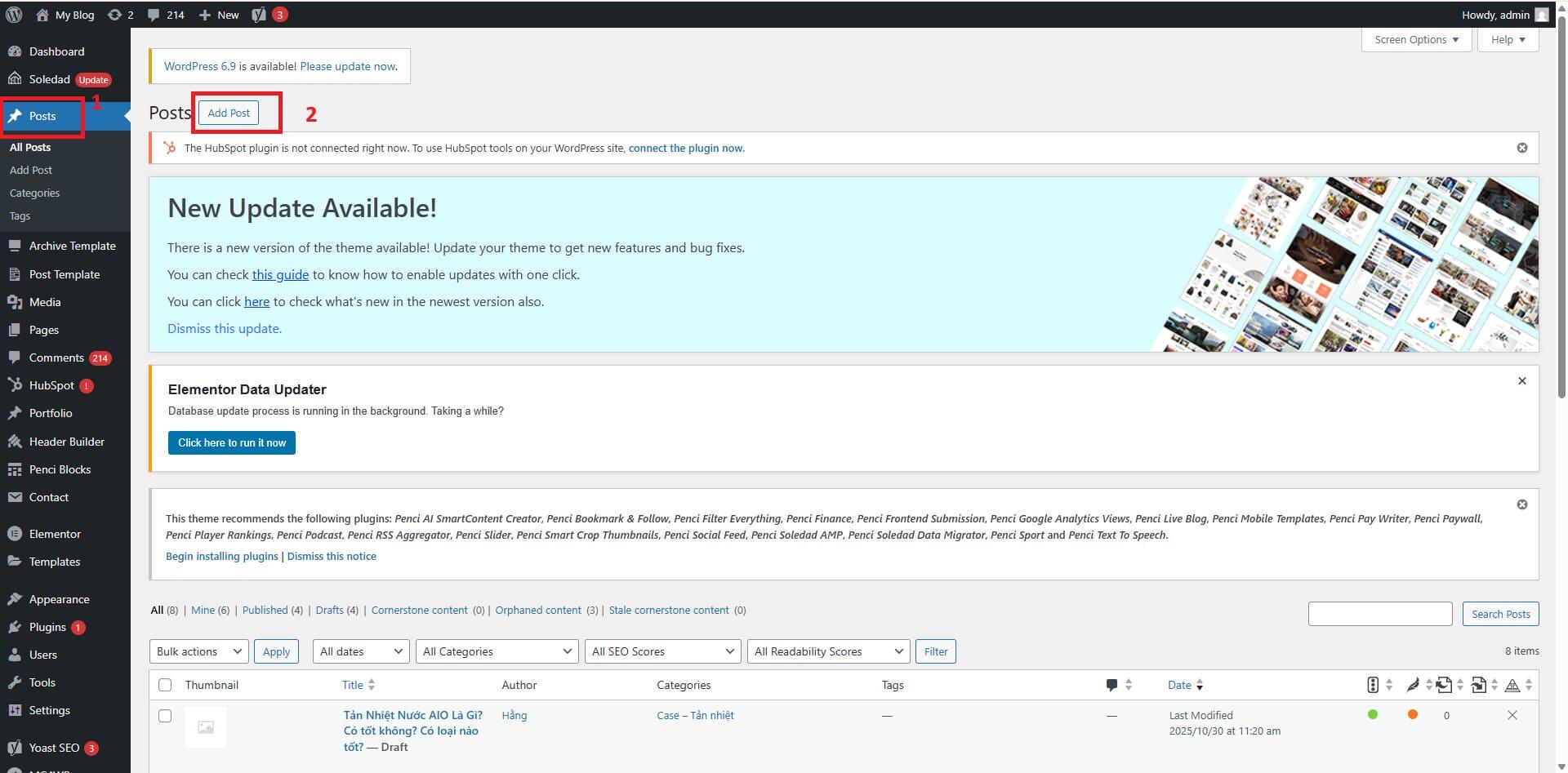Check the checkbox for Tản Nhiệt Nước post

[x=165, y=716]
